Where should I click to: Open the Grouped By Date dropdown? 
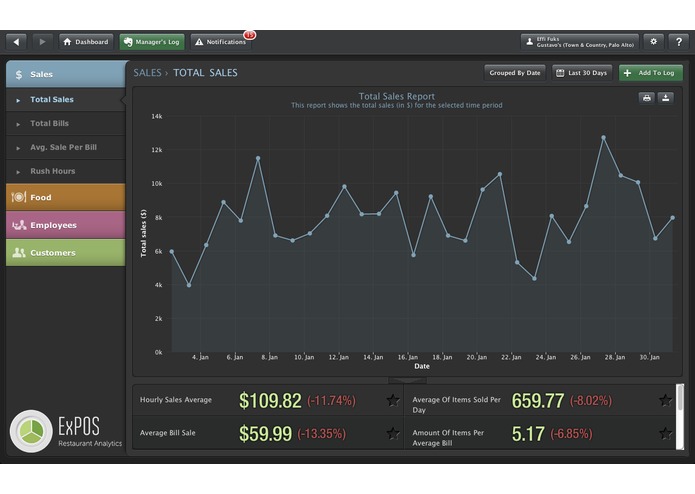tap(515, 73)
